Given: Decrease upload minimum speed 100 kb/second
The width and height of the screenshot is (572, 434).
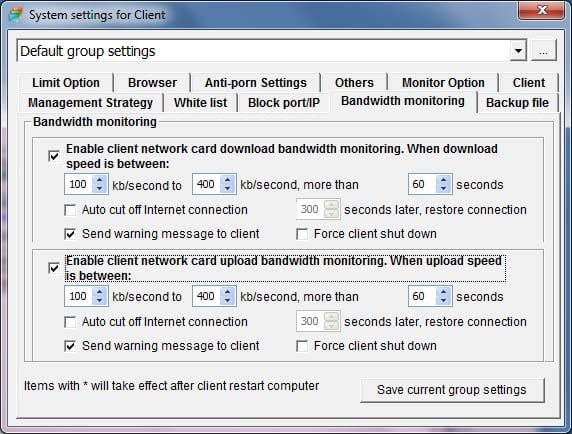Looking at the screenshot, I should pos(100,301).
